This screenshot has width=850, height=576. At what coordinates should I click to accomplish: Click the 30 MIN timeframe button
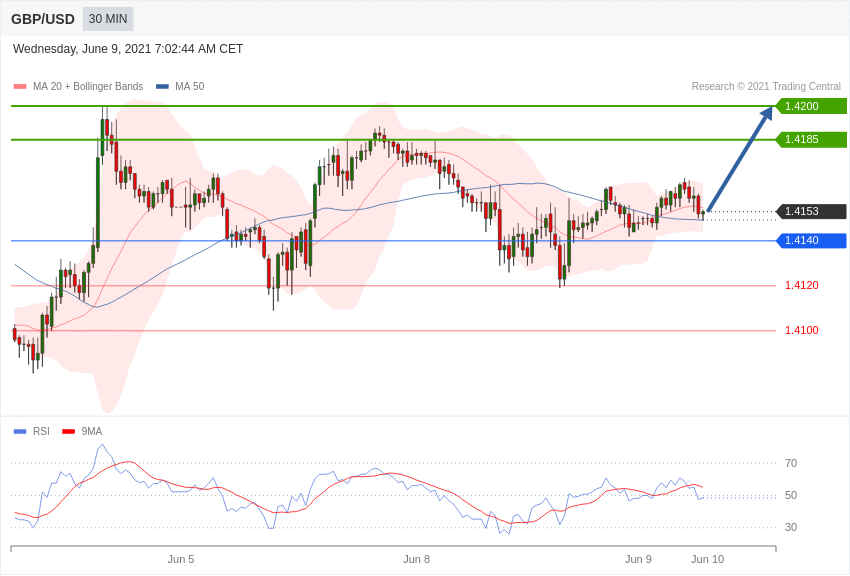[108, 19]
